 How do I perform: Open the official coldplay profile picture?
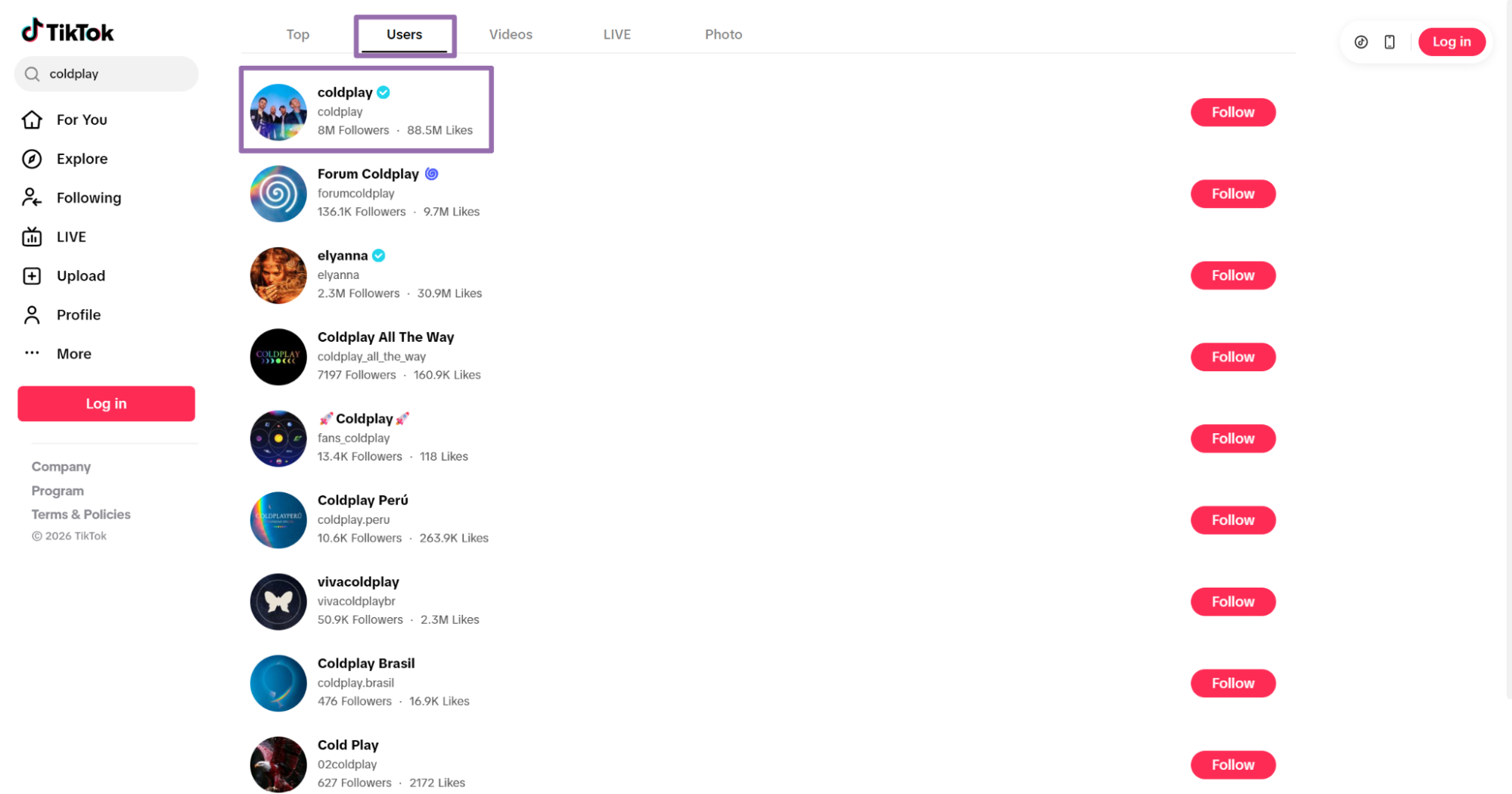pos(278,112)
